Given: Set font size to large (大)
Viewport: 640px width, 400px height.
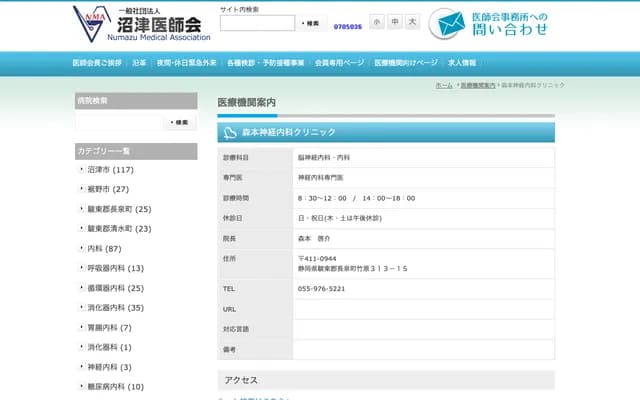Looking at the screenshot, I should 413,22.
